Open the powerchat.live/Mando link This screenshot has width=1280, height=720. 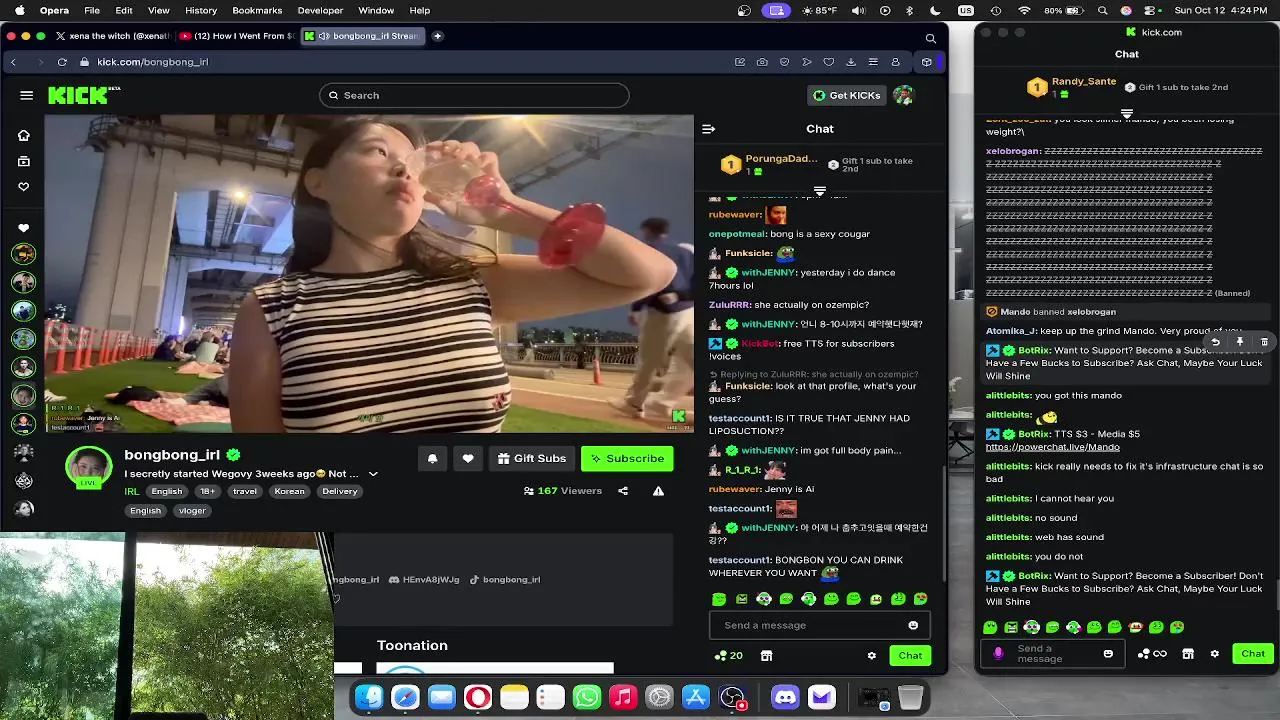pyautogui.click(x=1052, y=447)
